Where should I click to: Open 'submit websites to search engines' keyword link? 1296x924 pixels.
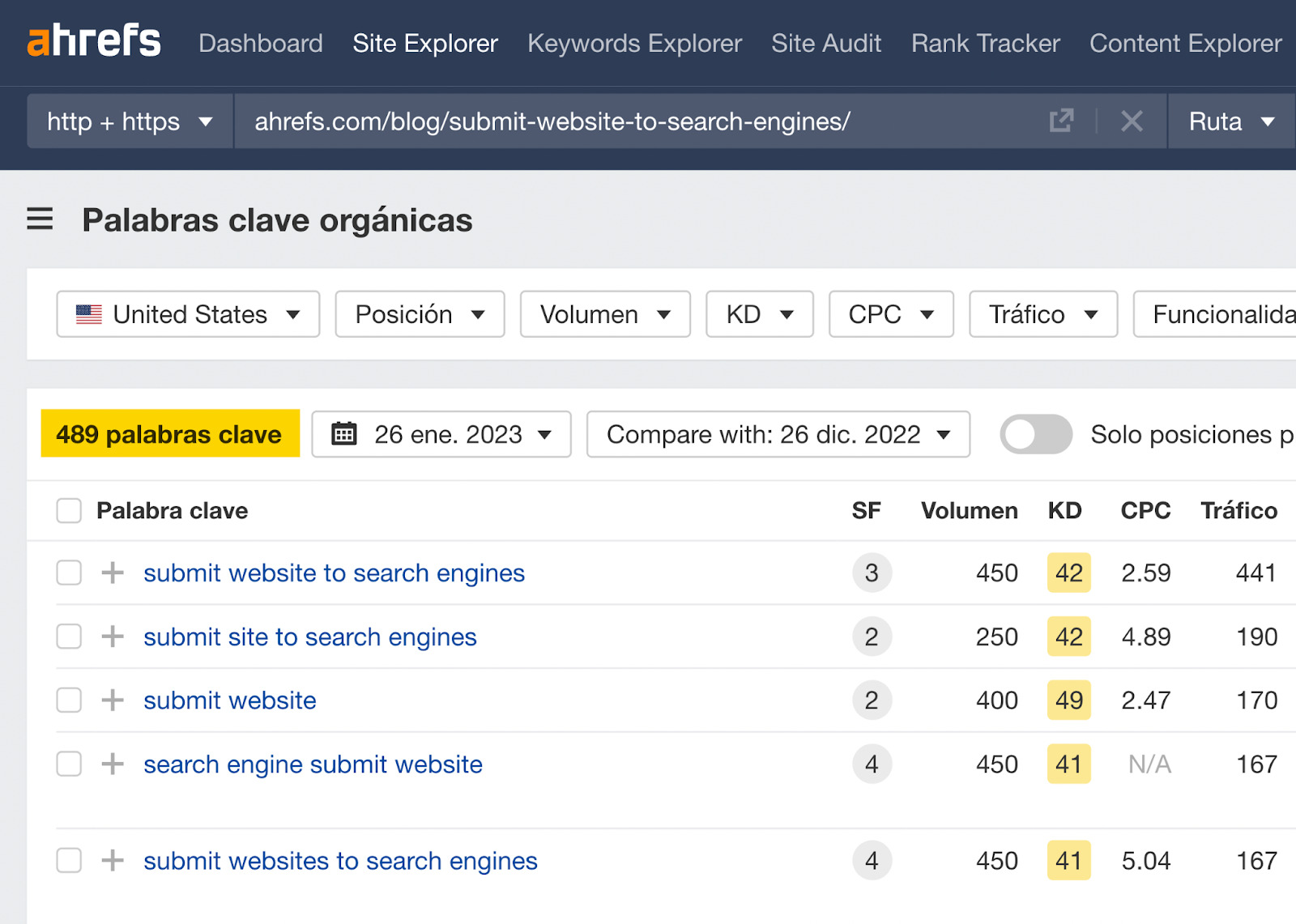(x=340, y=861)
